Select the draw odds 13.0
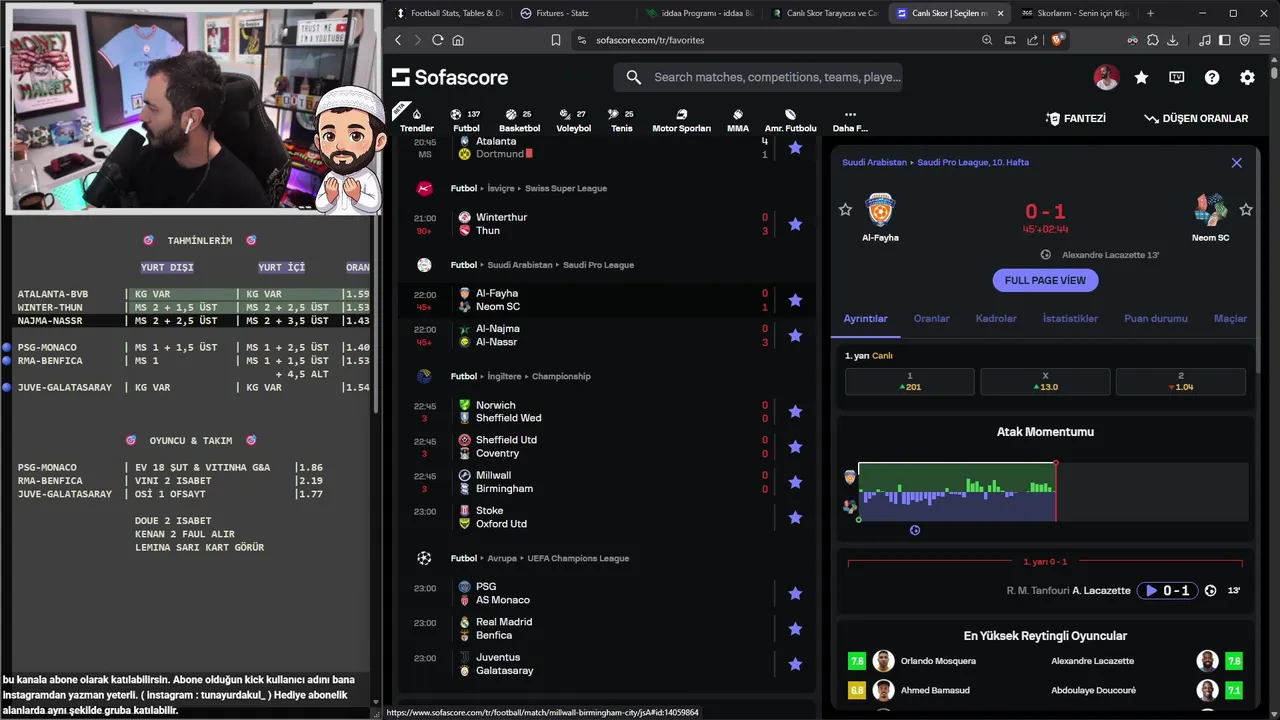1280x720 pixels. [x=1045, y=381]
